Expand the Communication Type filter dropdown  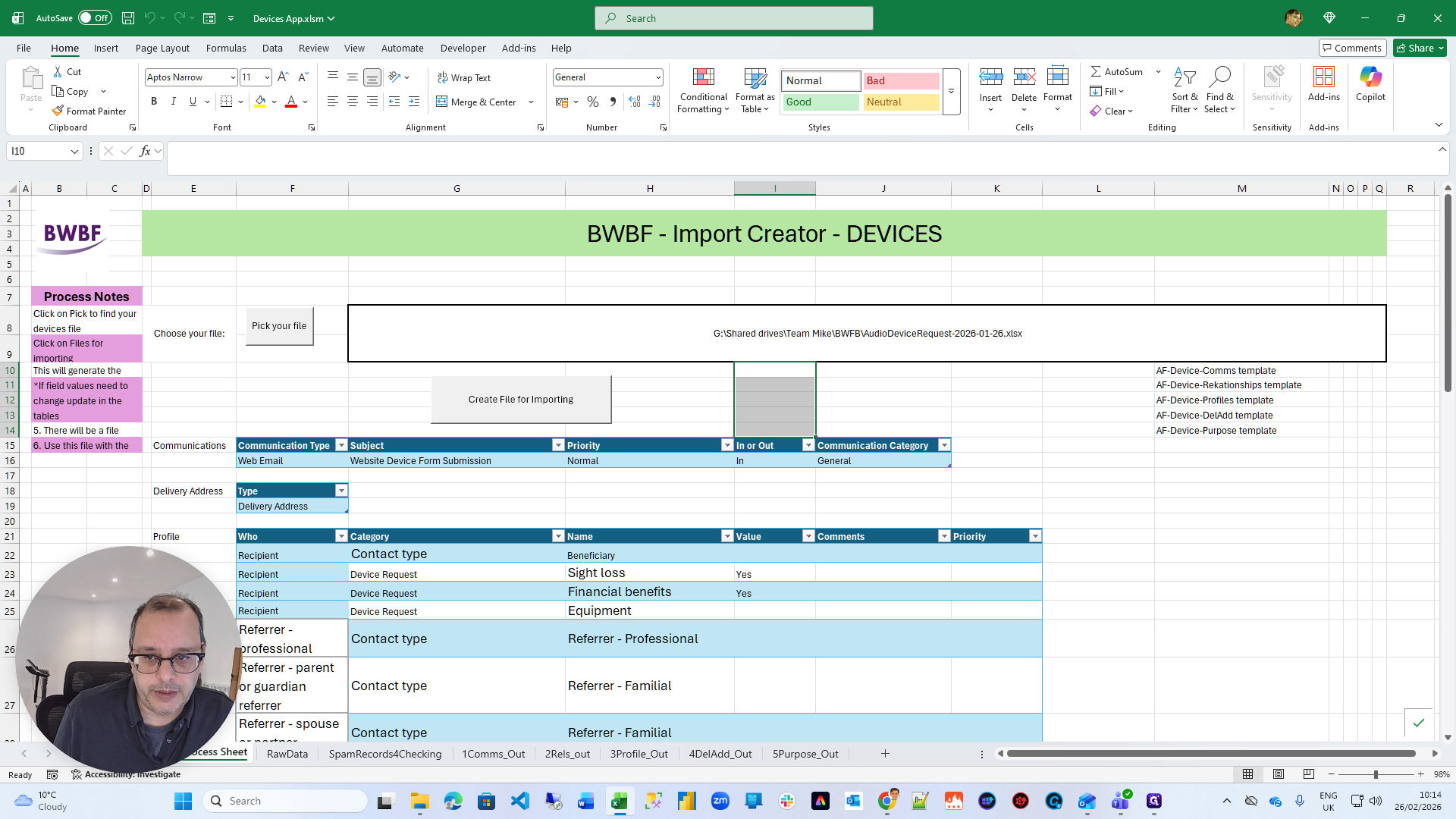click(341, 445)
